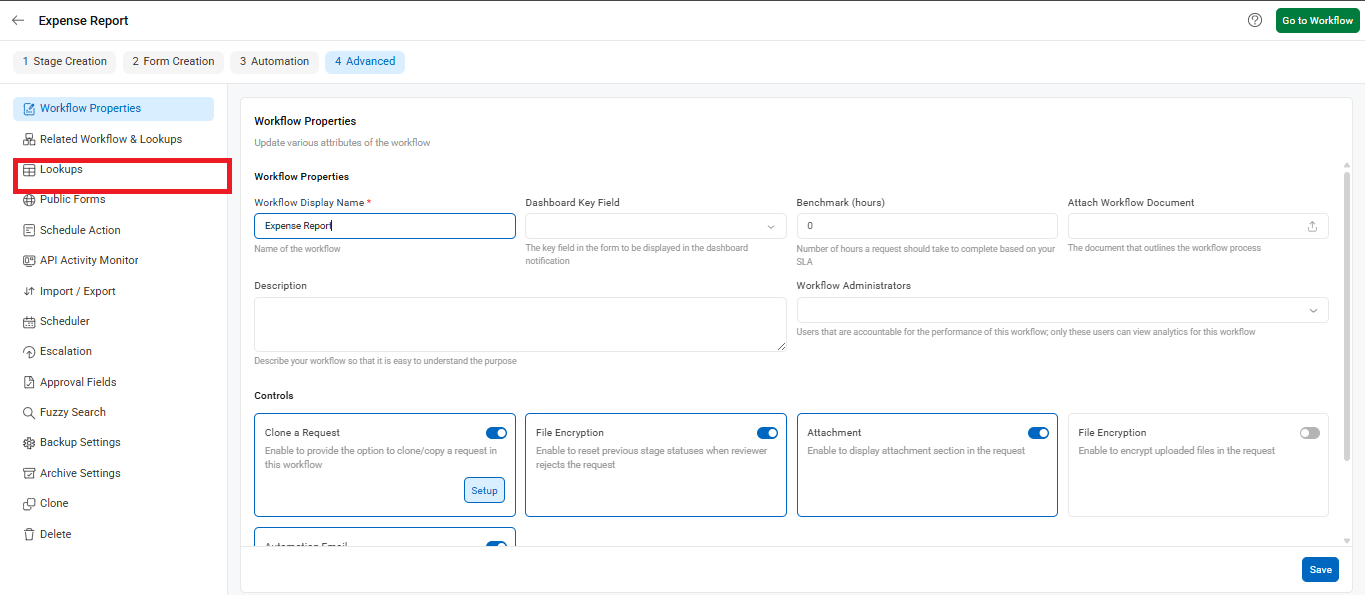Open the Workflow Administrators dropdown
Image resolution: width=1365 pixels, height=595 pixels.
tap(1062, 310)
